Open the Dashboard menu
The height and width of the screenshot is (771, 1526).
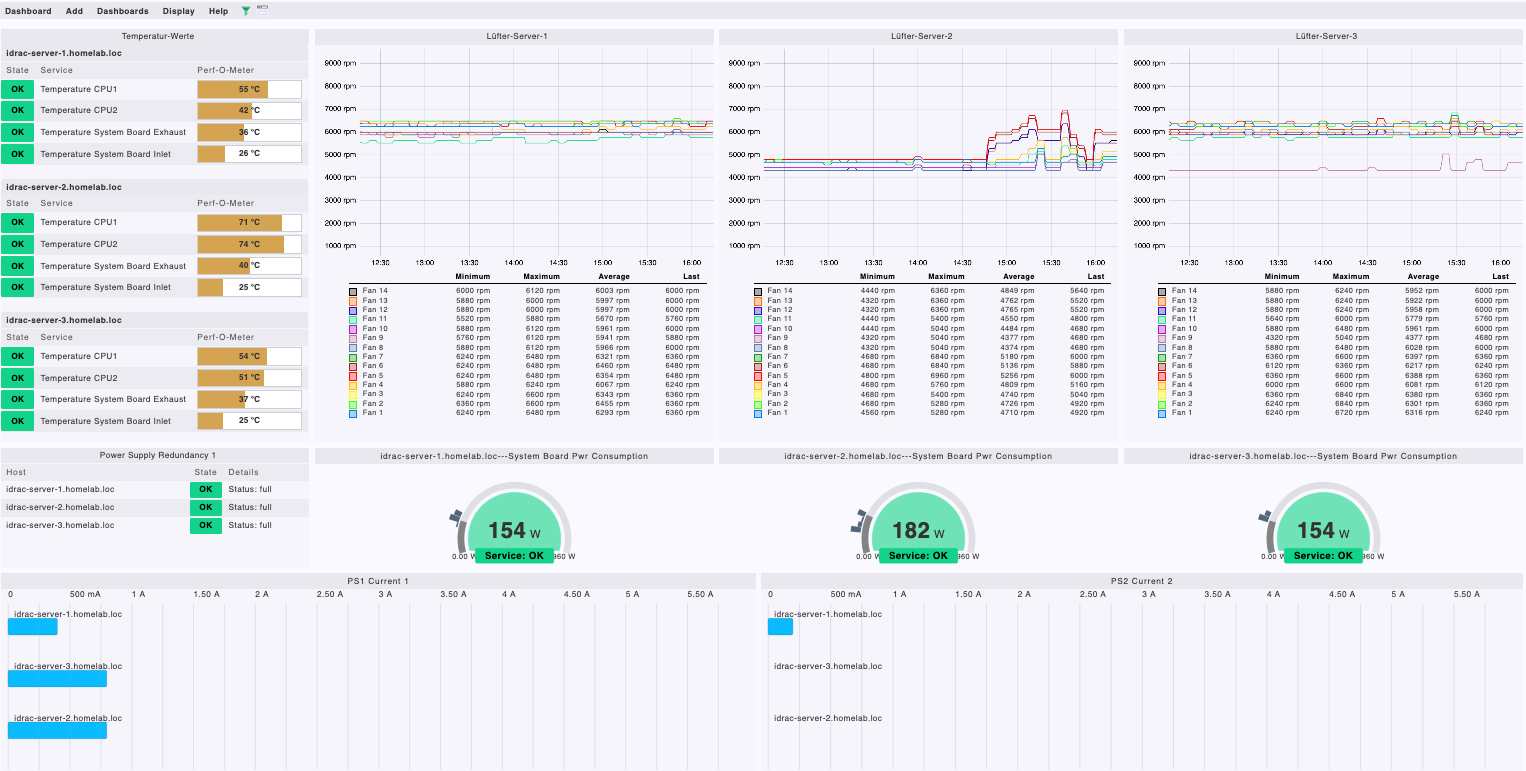tap(28, 11)
